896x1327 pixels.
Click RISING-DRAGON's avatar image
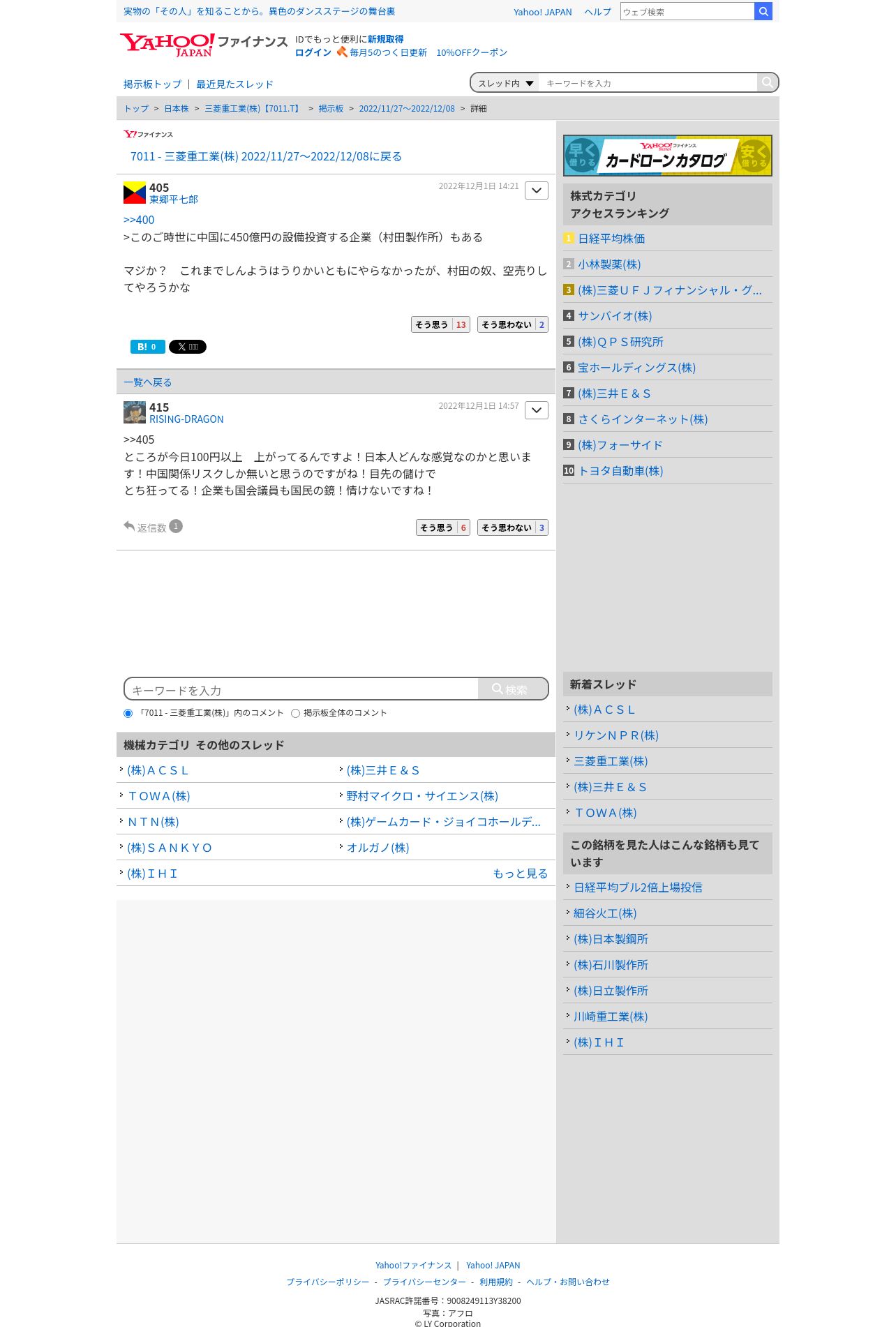point(135,412)
